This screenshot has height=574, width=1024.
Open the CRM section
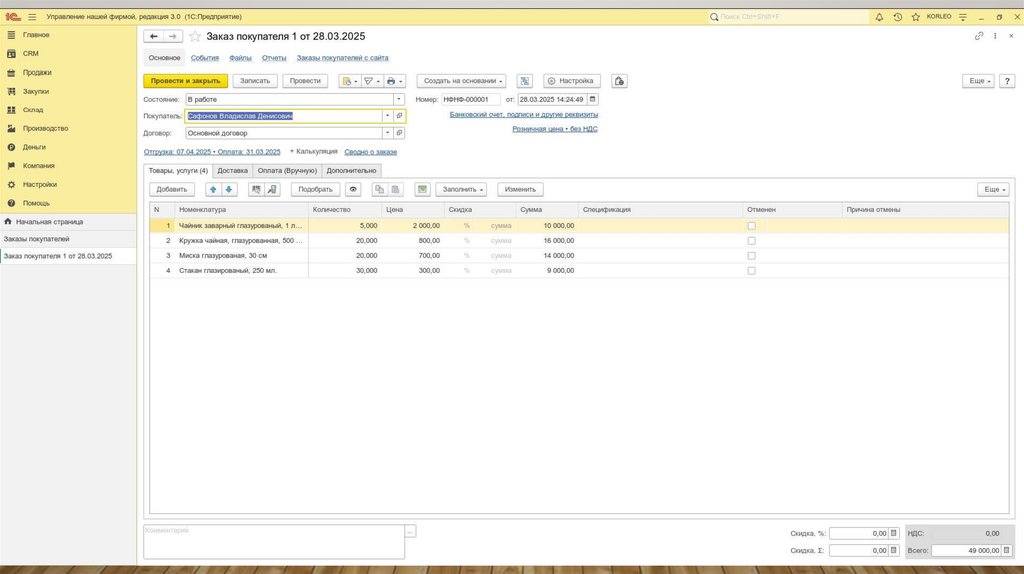(x=31, y=54)
